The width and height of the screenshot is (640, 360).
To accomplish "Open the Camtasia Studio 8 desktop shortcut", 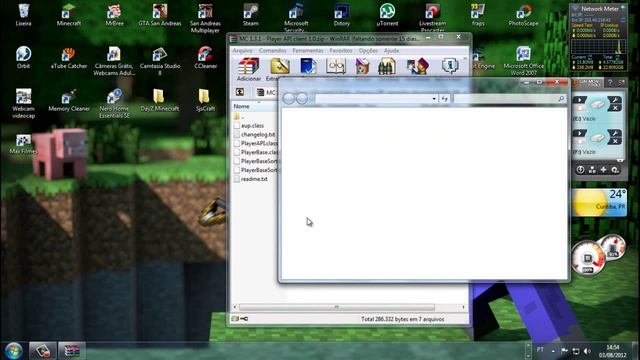I will (160, 61).
